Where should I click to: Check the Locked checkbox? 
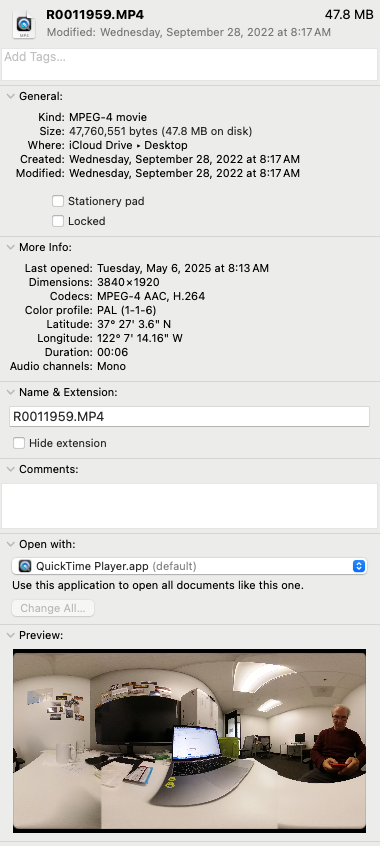[x=58, y=221]
